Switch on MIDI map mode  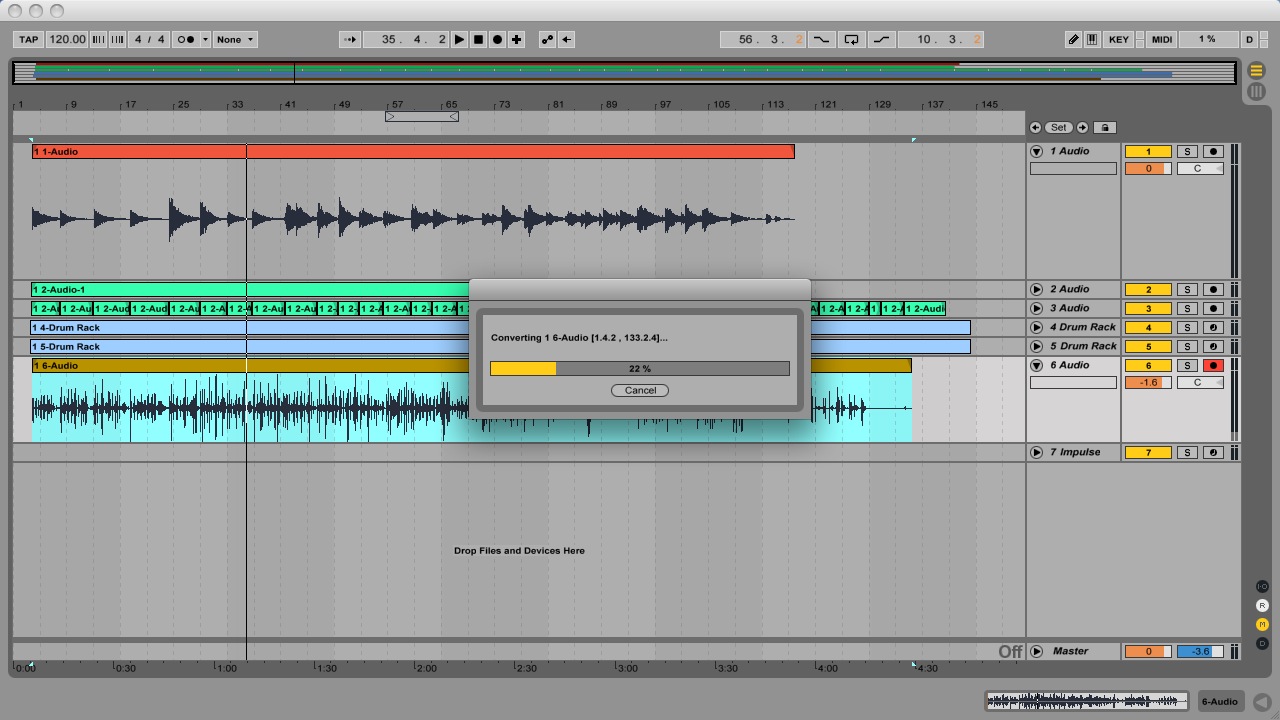pyautogui.click(x=1161, y=40)
